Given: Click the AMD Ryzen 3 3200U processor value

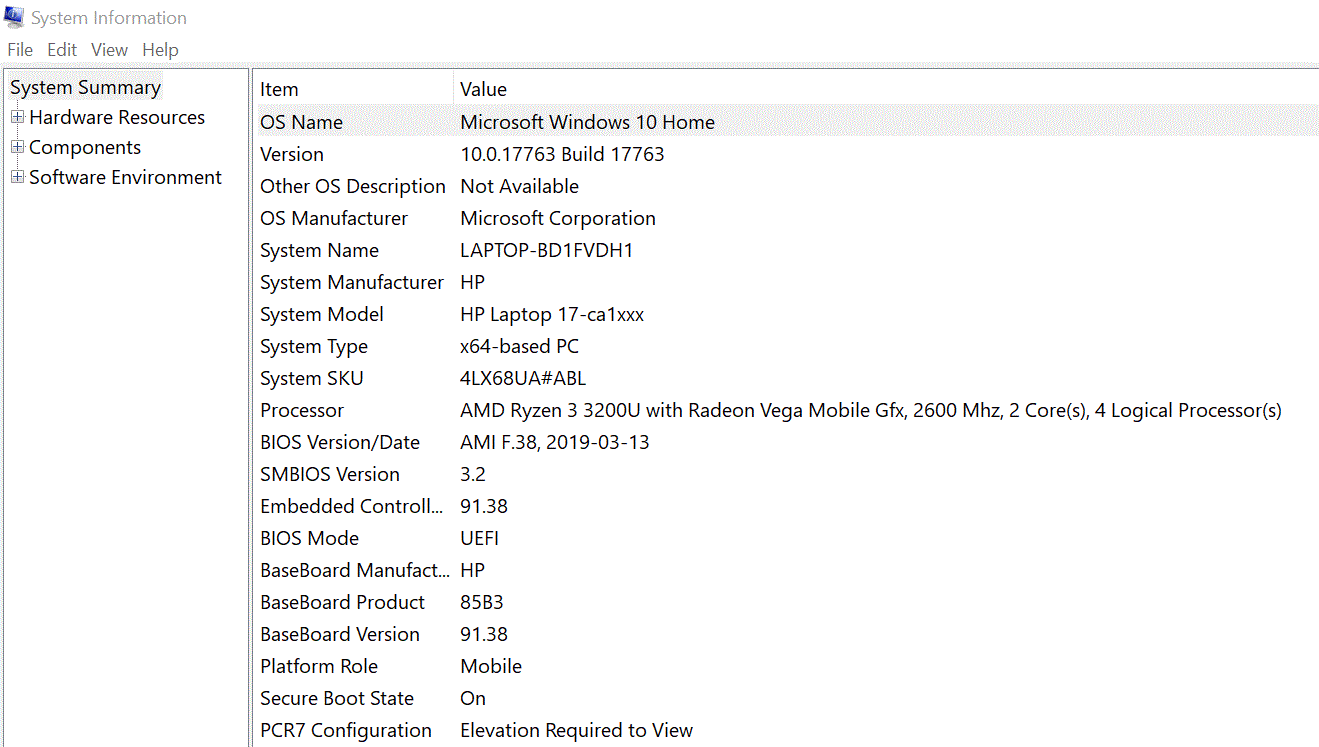Looking at the screenshot, I should (x=871, y=410).
